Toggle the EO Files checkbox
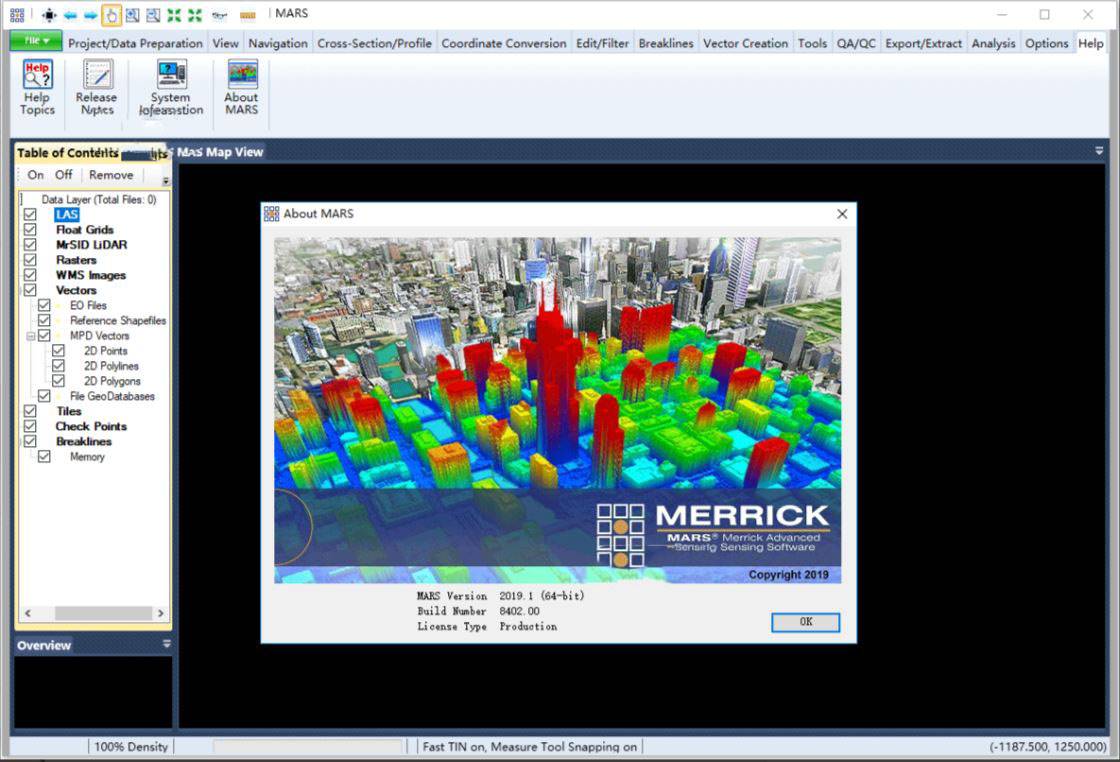 tap(44, 305)
